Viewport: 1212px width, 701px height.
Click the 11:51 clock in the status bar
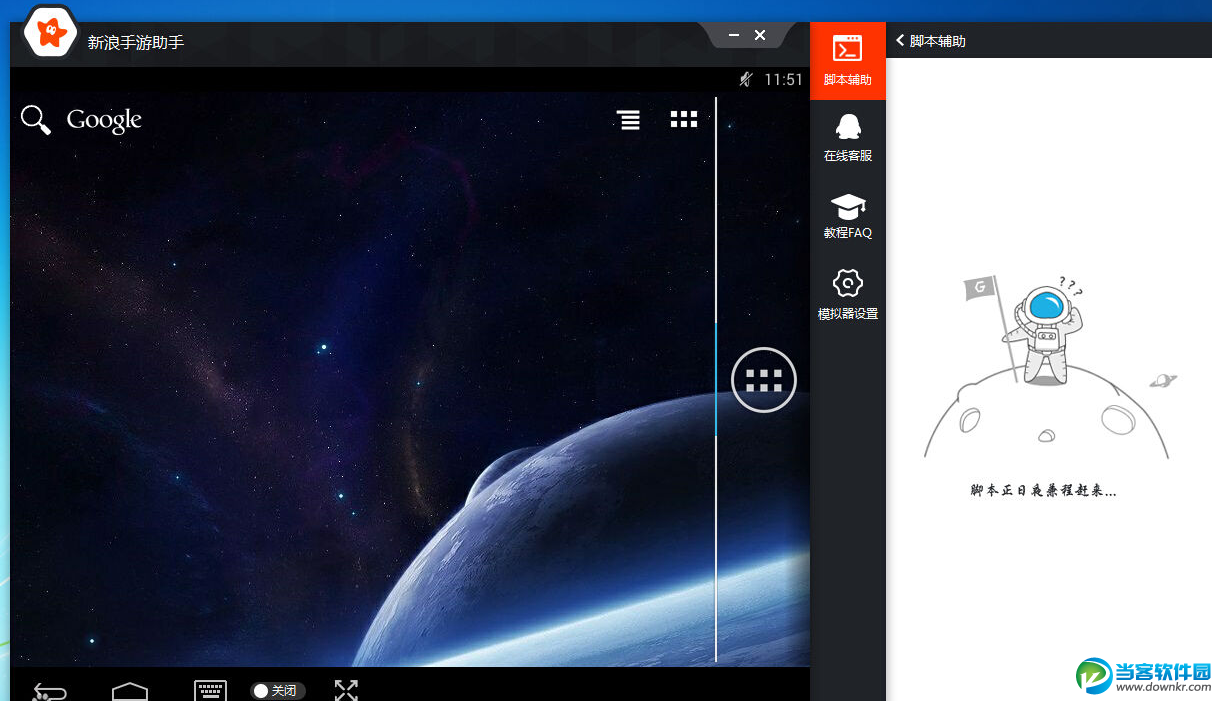coord(783,79)
